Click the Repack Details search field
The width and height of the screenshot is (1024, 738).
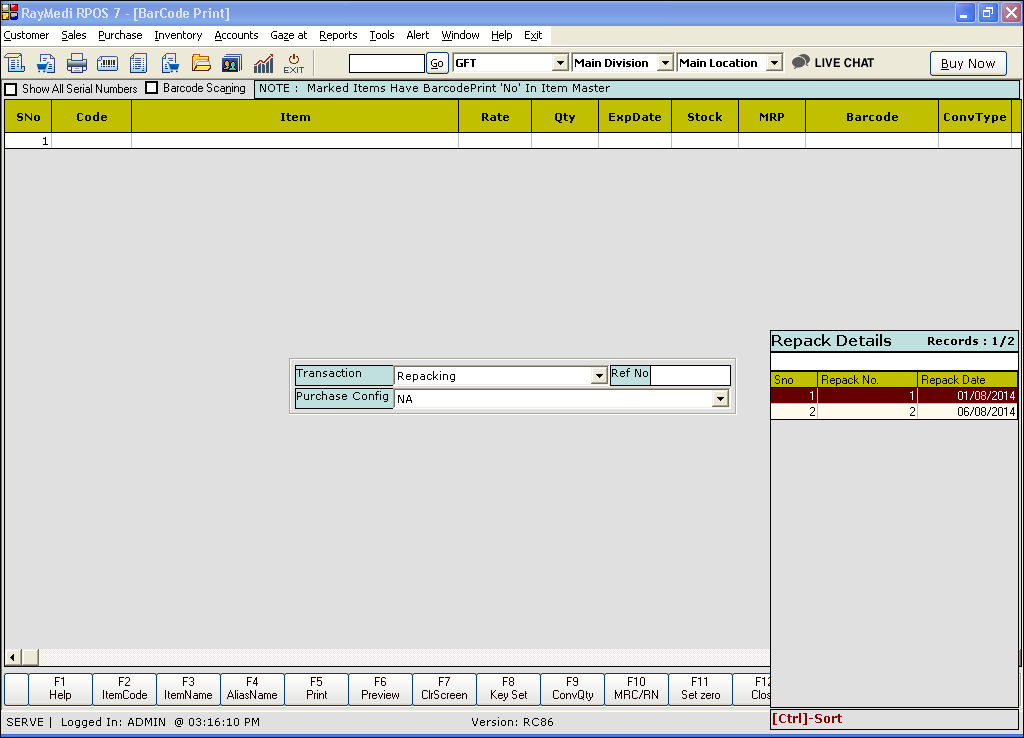point(893,361)
